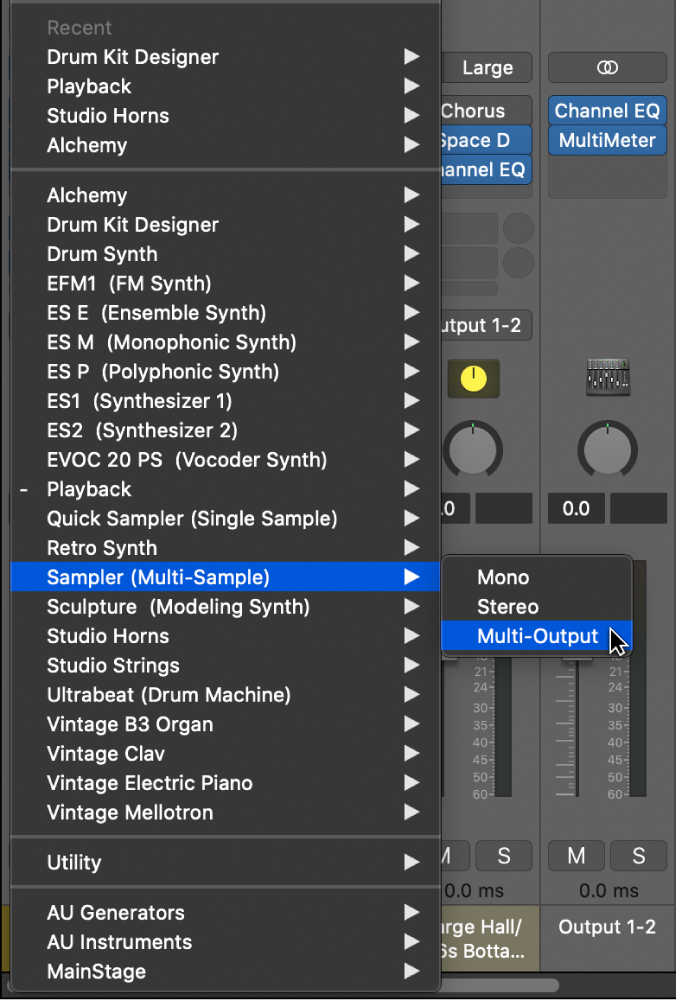Click the yellow knob icon button
The height and width of the screenshot is (1000, 678).
(473, 378)
